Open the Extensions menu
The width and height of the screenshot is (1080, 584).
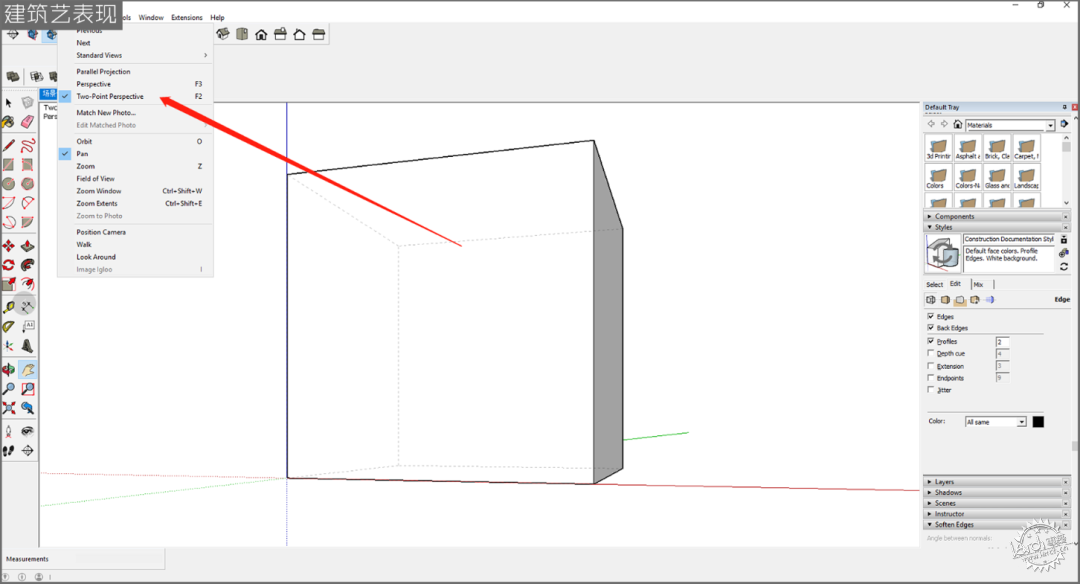pyautogui.click(x=187, y=17)
